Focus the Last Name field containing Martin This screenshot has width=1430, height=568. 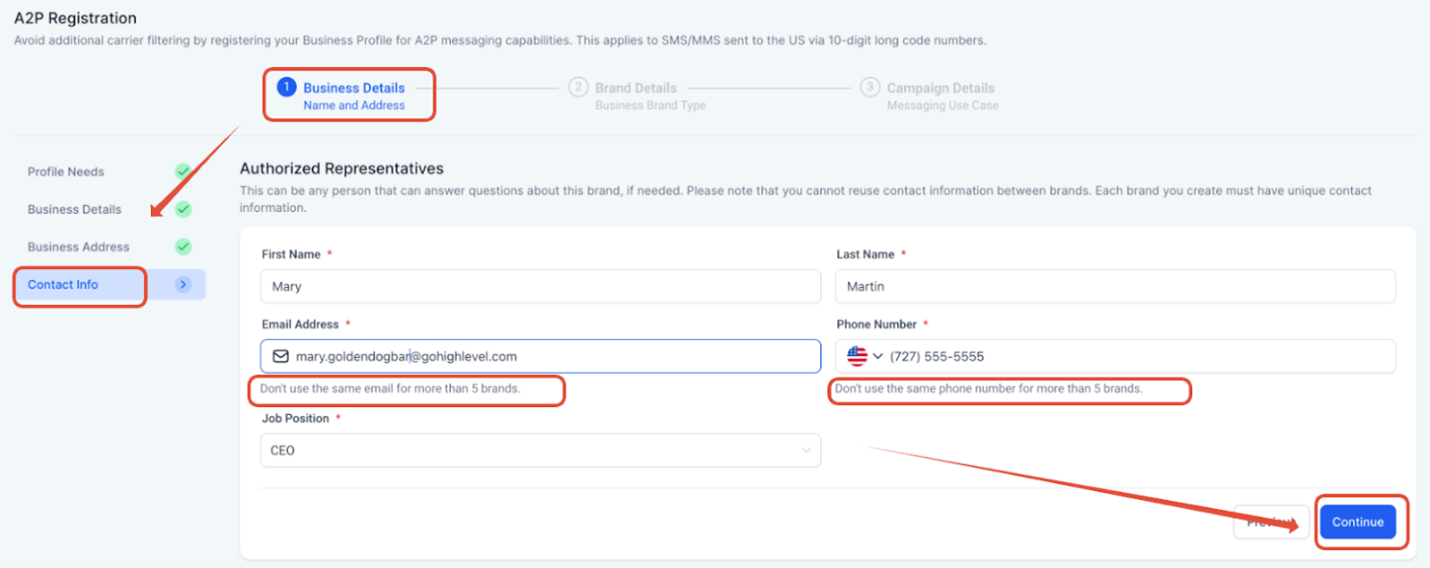pos(1115,287)
